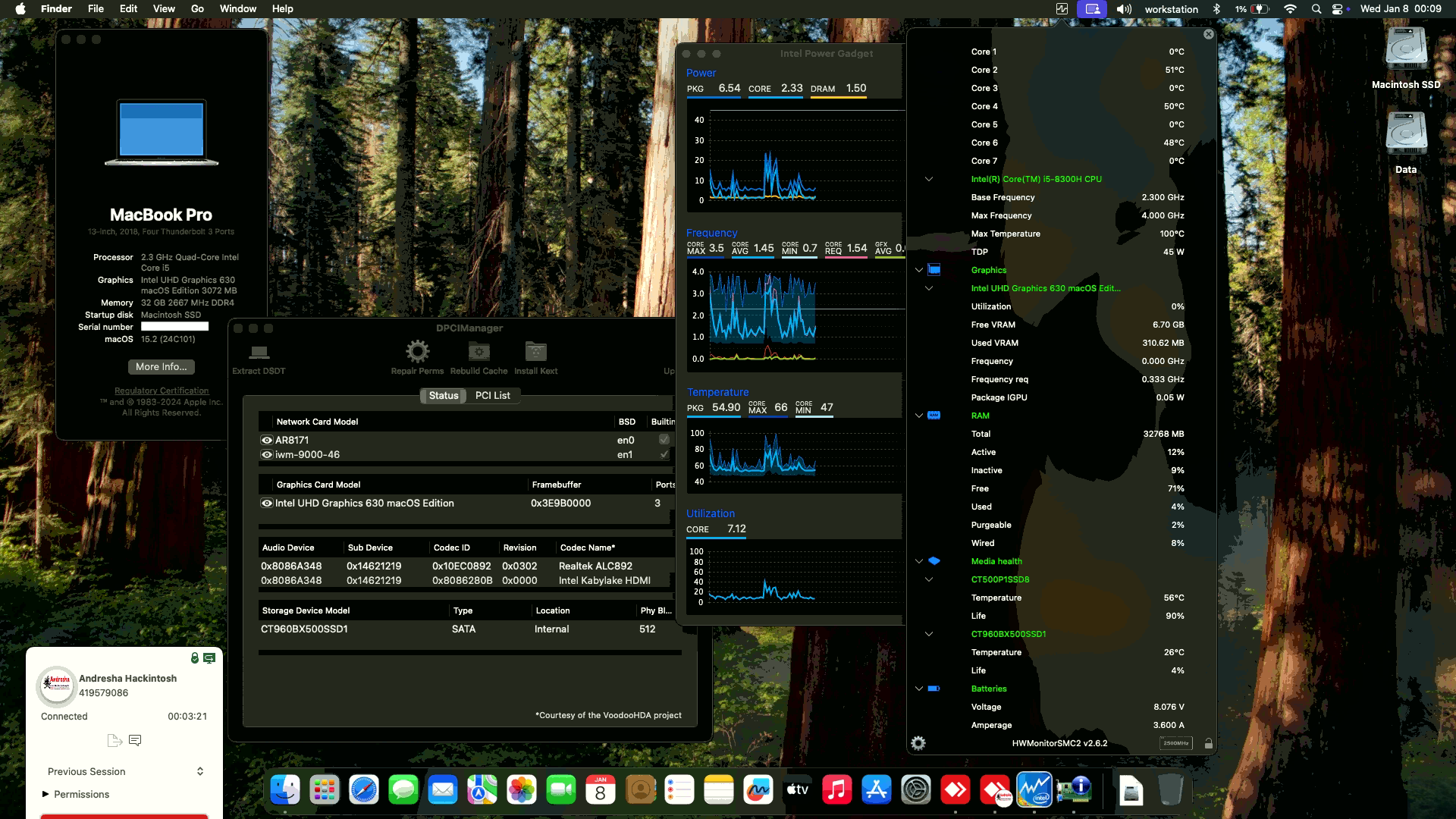Click the Frequency graph in Intel Power Gadget
This screenshot has width=1456, height=819.
click(x=794, y=315)
